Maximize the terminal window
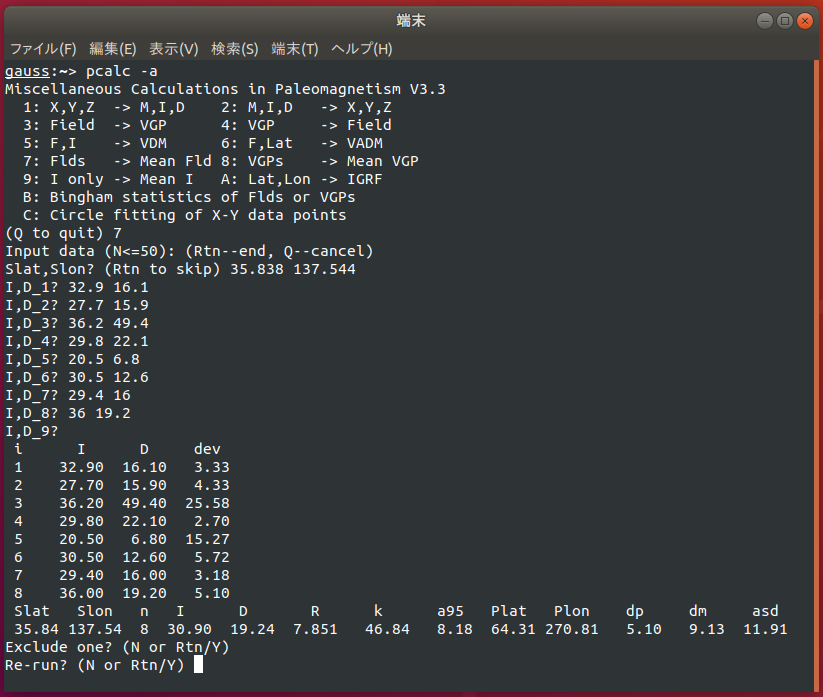Viewport: 823px width, 697px height. coord(785,21)
